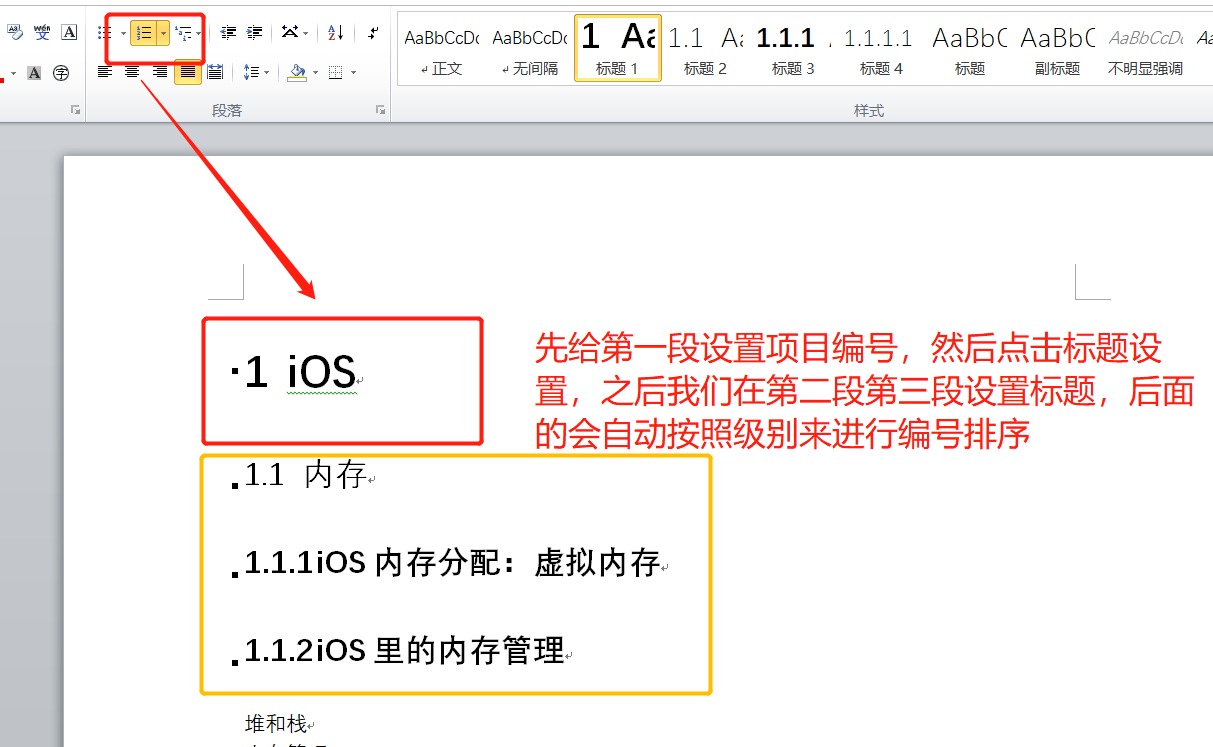Decrease the paragraph indent
This screenshot has width=1213, height=747.
pyautogui.click(x=228, y=33)
